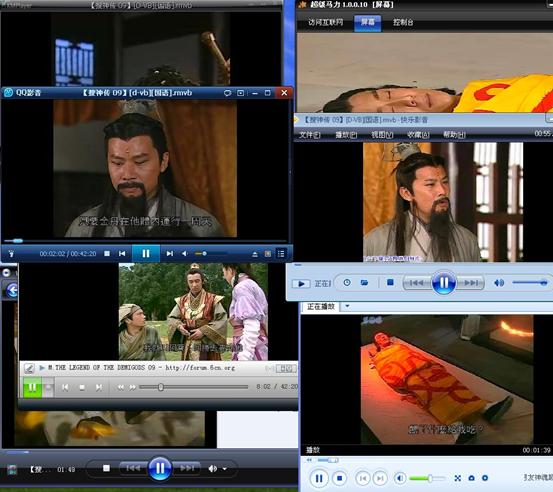Click the media library icon in bottom-left player
This screenshot has height=492, width=553.
pyautogui.click(x=12, y=469)
